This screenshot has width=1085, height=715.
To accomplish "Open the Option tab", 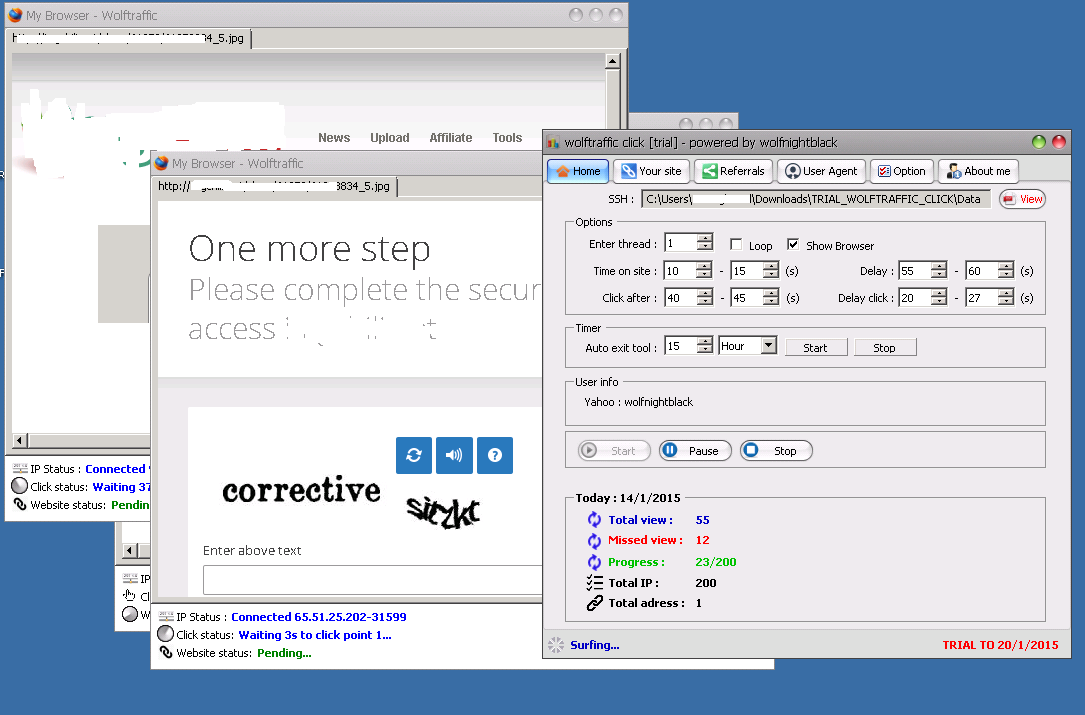I will tap(902, 171).
